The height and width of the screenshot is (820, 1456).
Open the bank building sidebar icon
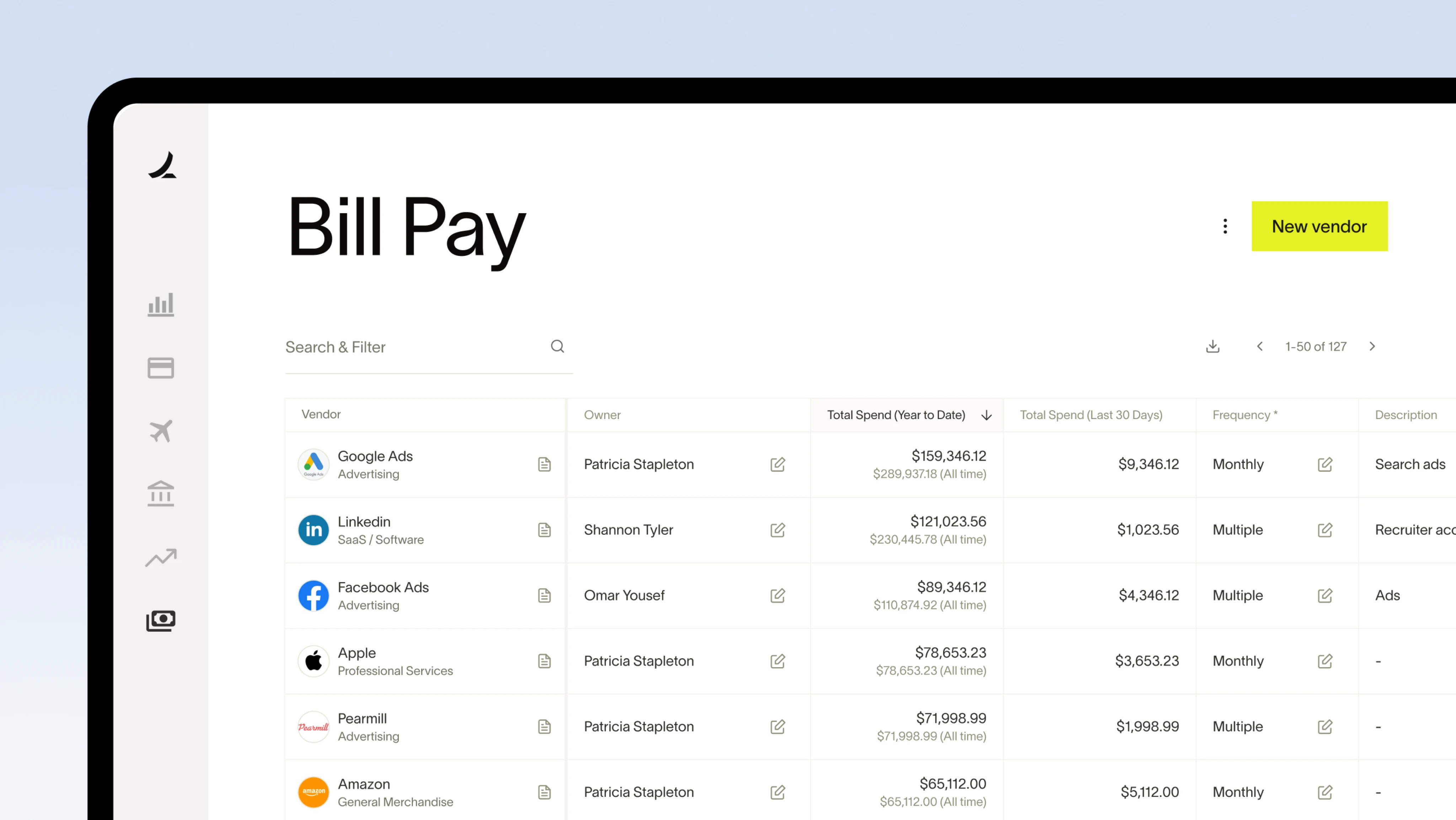point(161,493)
